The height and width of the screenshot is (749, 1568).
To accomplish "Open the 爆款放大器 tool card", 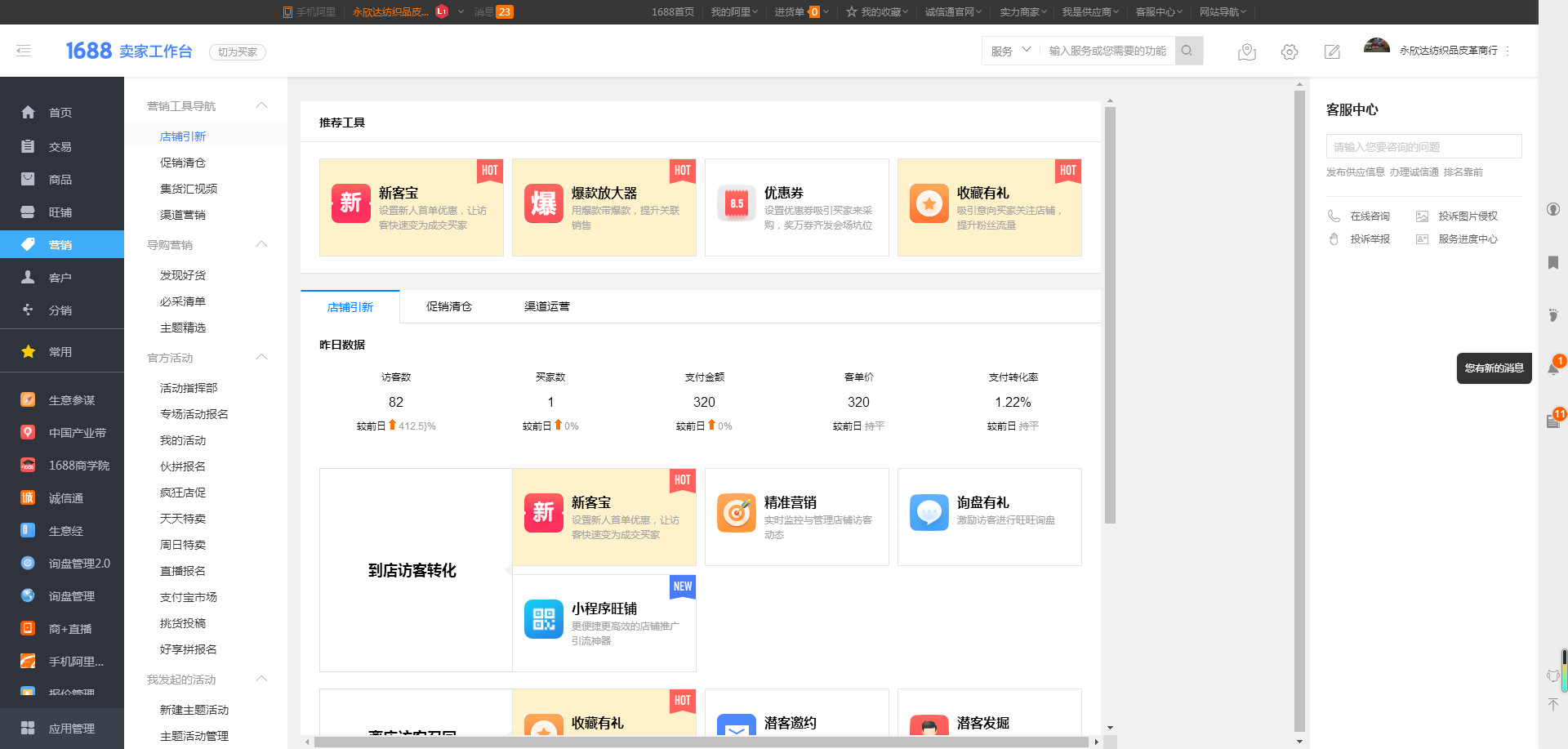I will (x=604, y=207).
